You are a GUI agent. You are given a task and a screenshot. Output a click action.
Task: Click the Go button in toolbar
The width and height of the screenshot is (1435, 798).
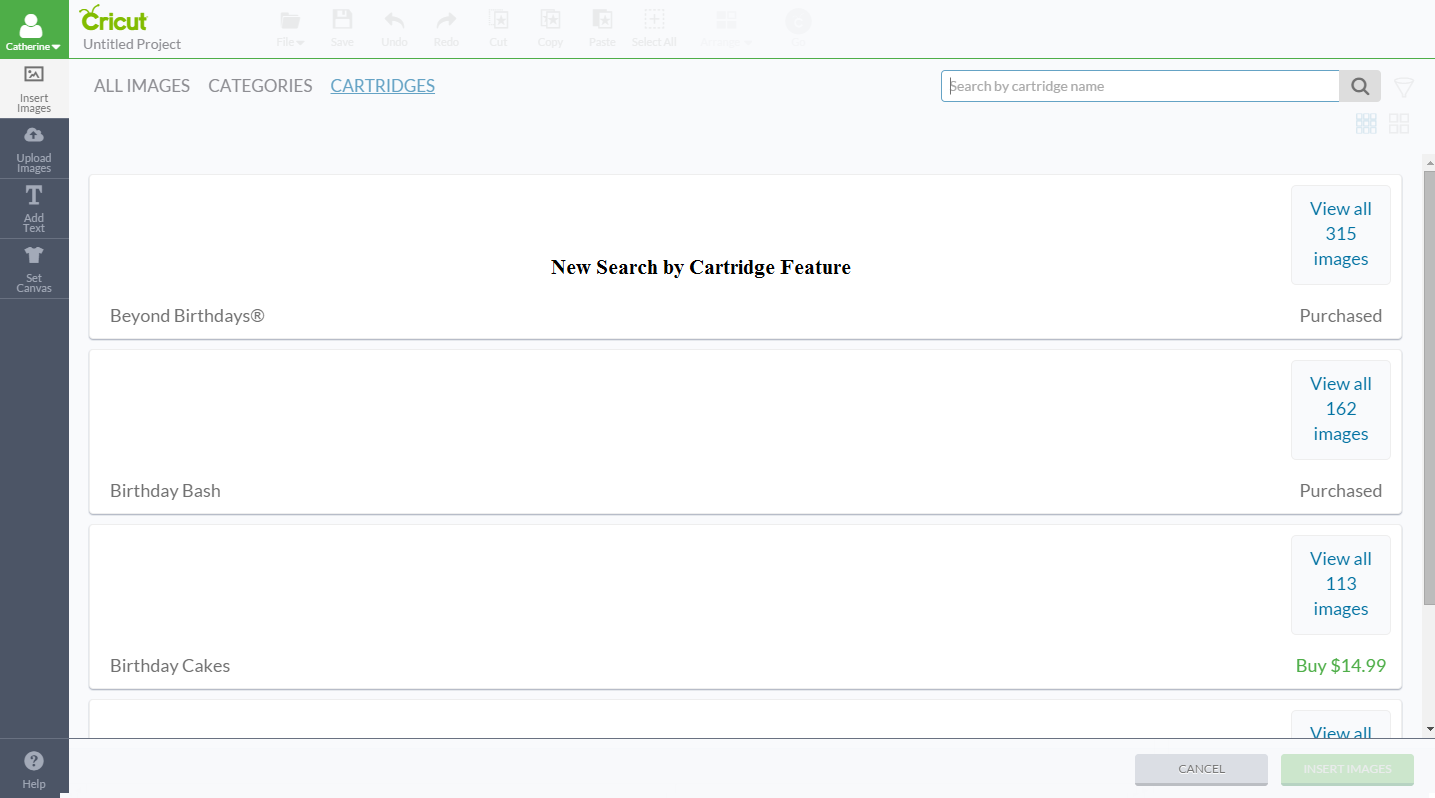pyautogui.click(x=798, y=28)
